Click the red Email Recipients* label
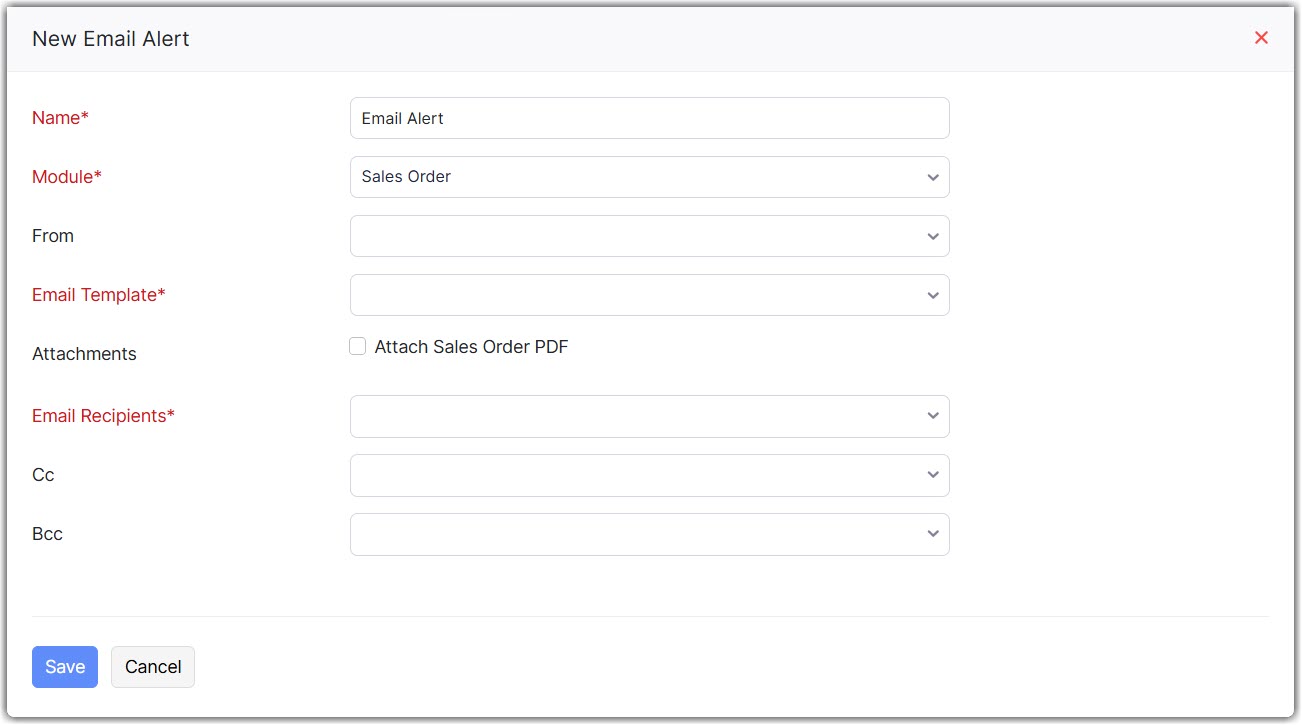Screen dimensions: 1302x725 (103, 416)
